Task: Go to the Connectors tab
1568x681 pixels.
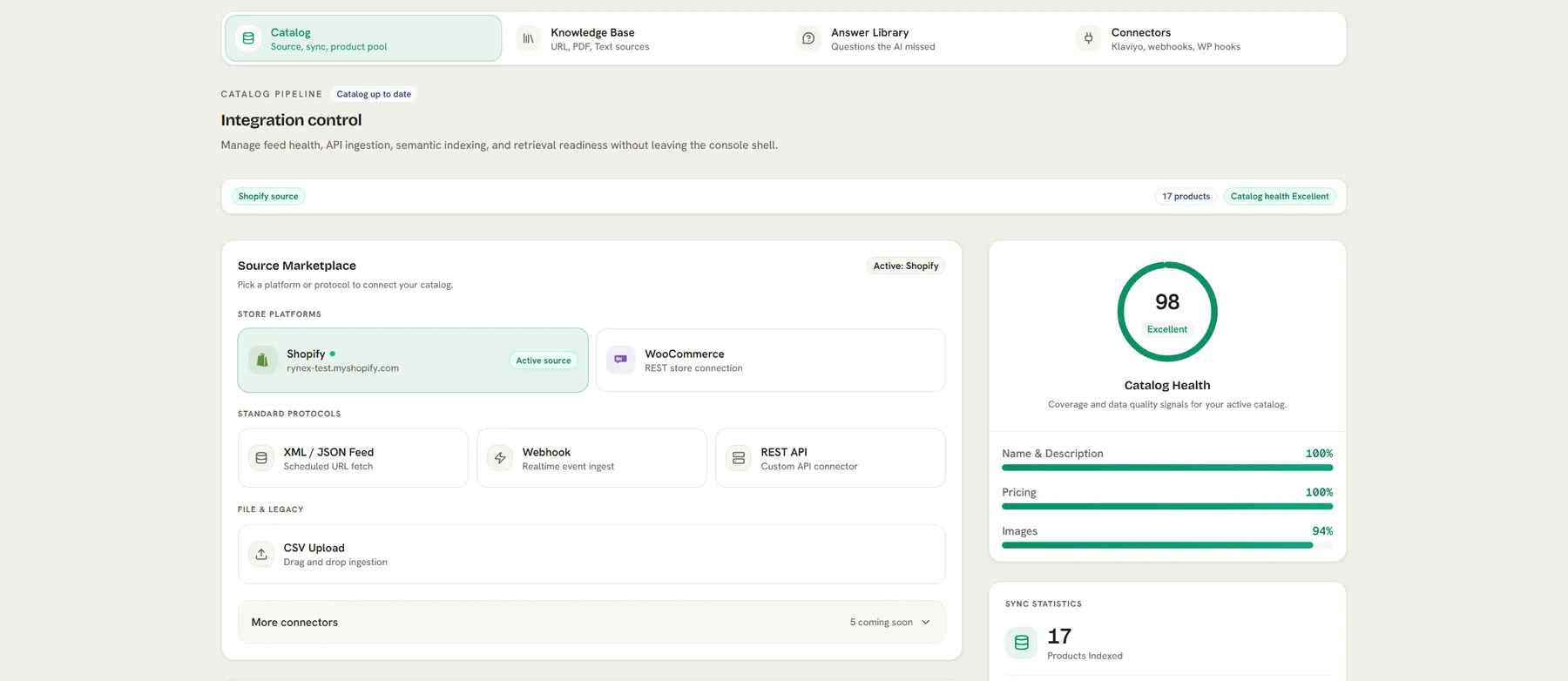Action: [1204, 38]
